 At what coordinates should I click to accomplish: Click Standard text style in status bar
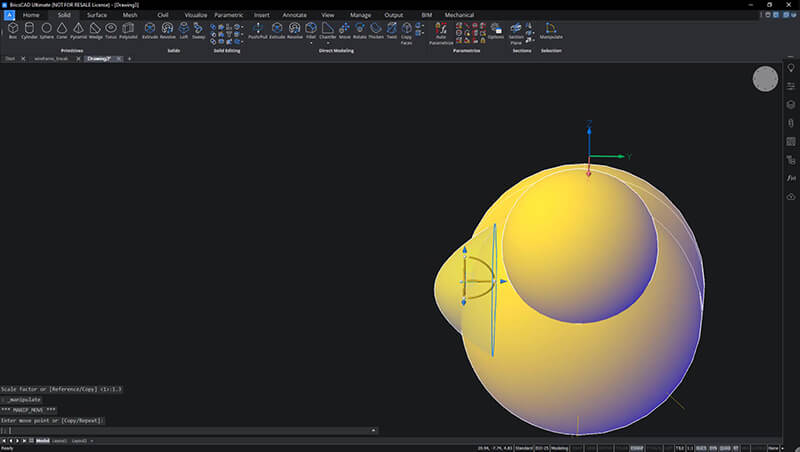coord(524,448)
